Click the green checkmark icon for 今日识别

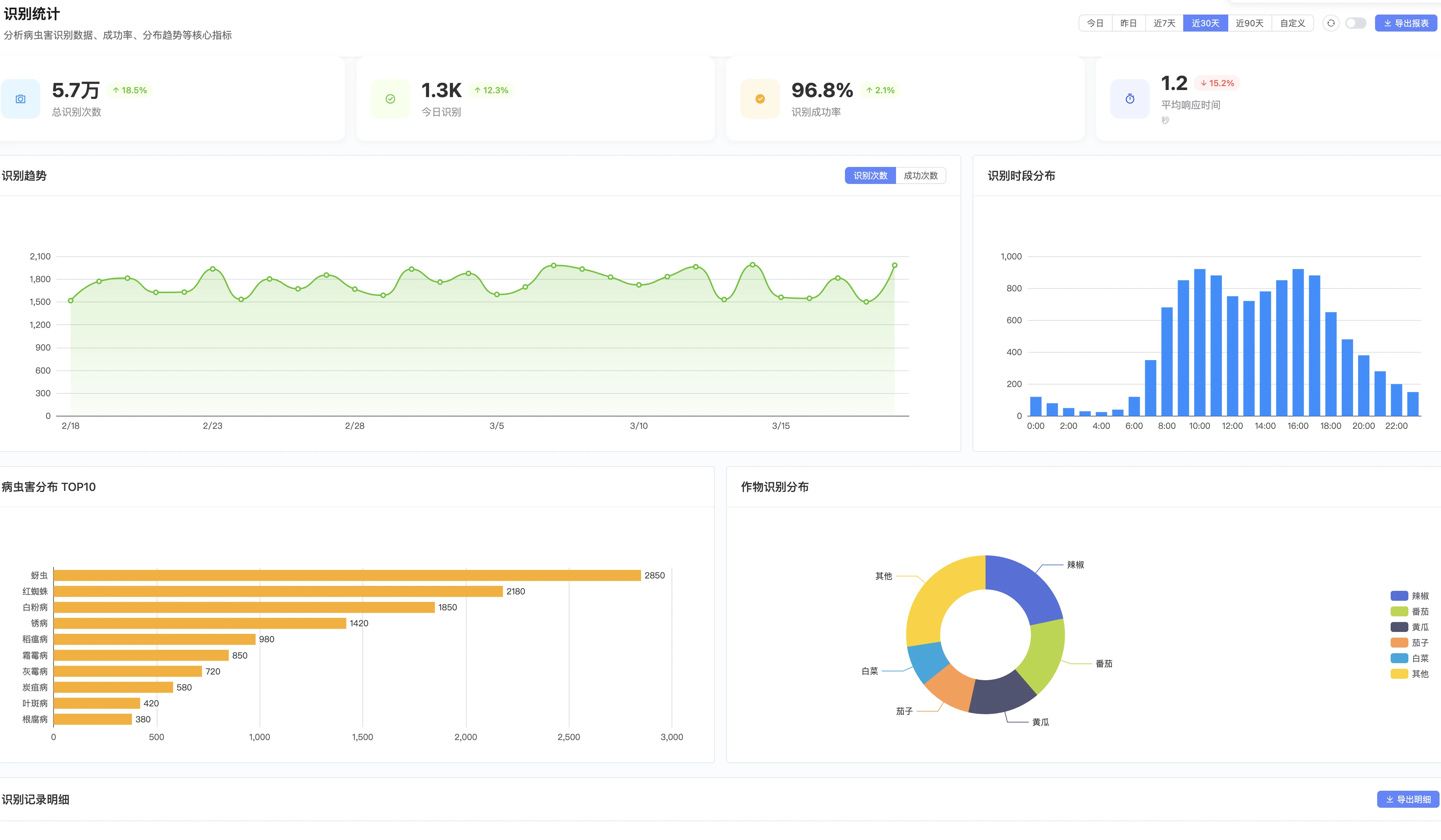click(390, 99)
